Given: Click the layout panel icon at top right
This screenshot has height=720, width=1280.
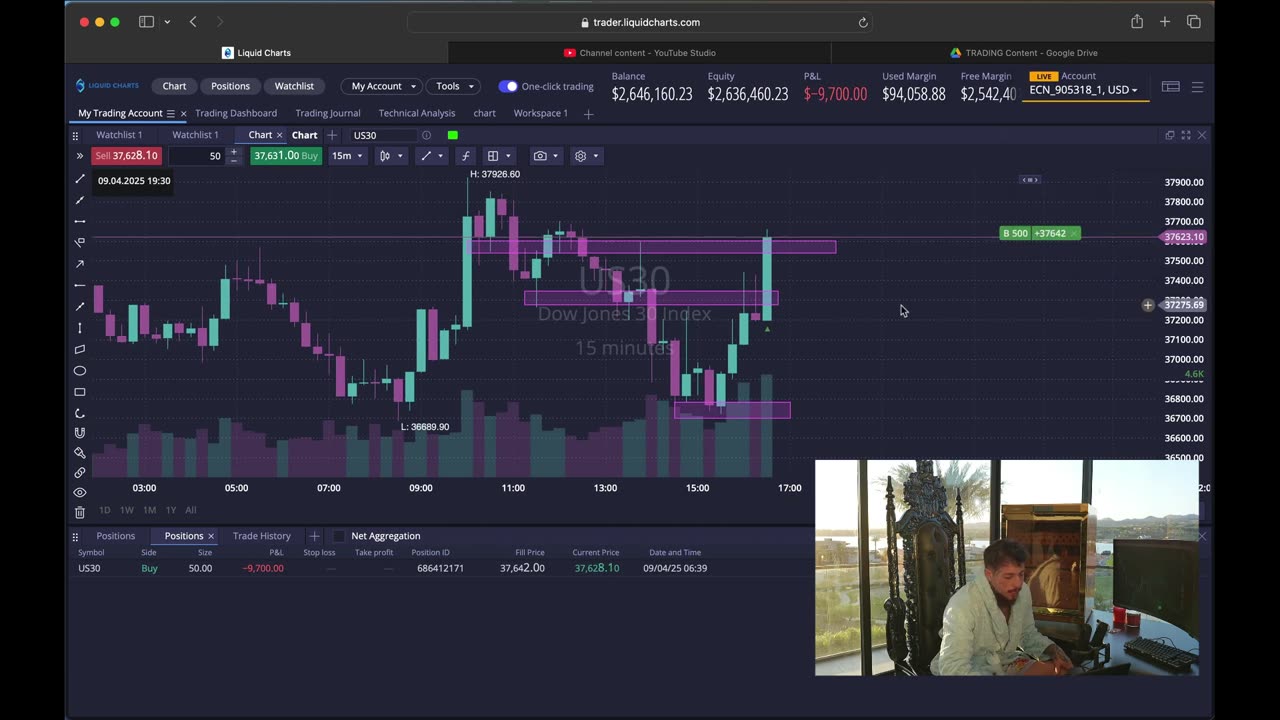Looking at the screenshot, I should point(1170,87).
